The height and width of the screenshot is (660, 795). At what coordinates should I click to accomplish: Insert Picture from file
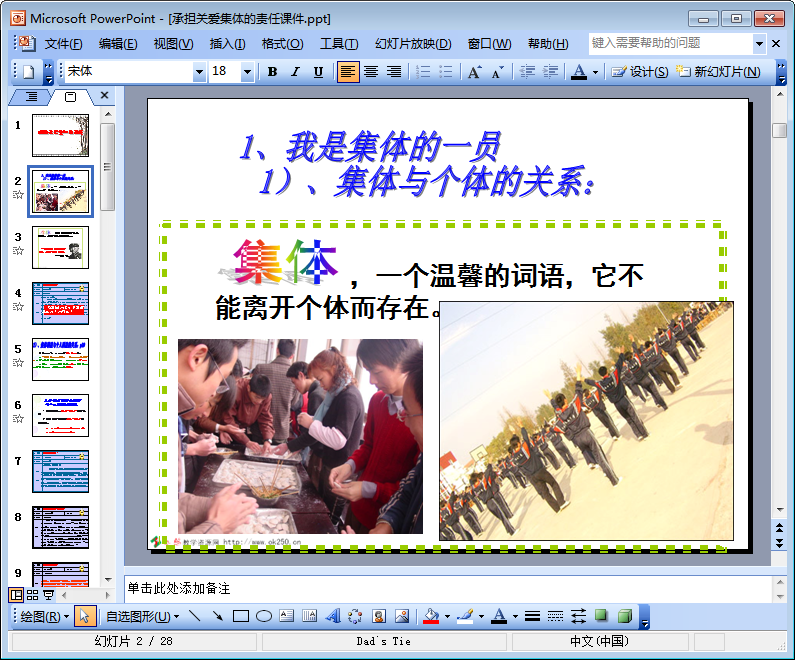[402, 616]
